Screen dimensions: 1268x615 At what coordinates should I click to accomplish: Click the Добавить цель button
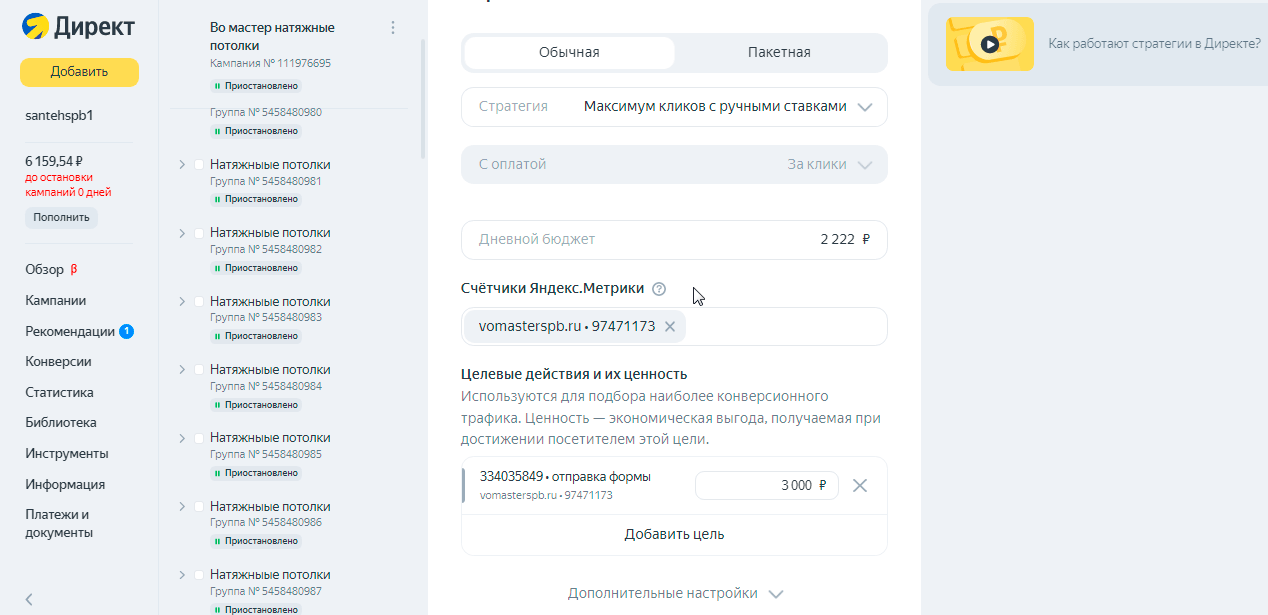coord(674,534)
